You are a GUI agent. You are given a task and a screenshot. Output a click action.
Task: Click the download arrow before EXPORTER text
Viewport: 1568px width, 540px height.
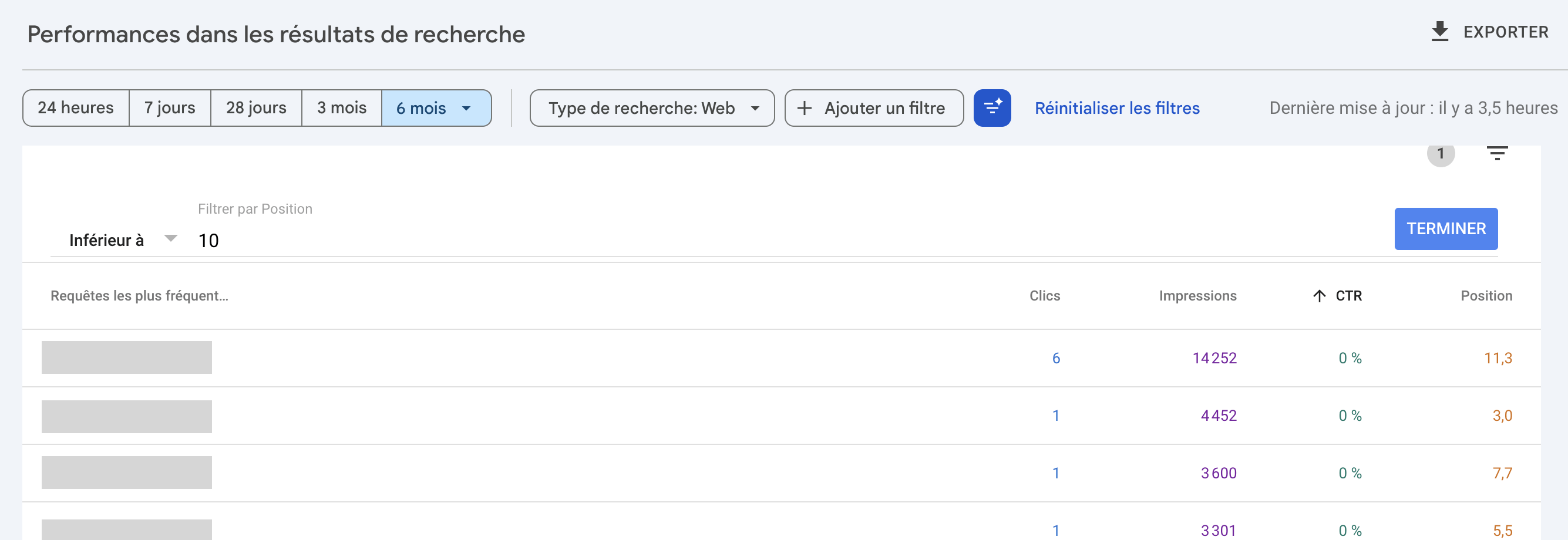pyautogui.click(x=1439, y=32)
